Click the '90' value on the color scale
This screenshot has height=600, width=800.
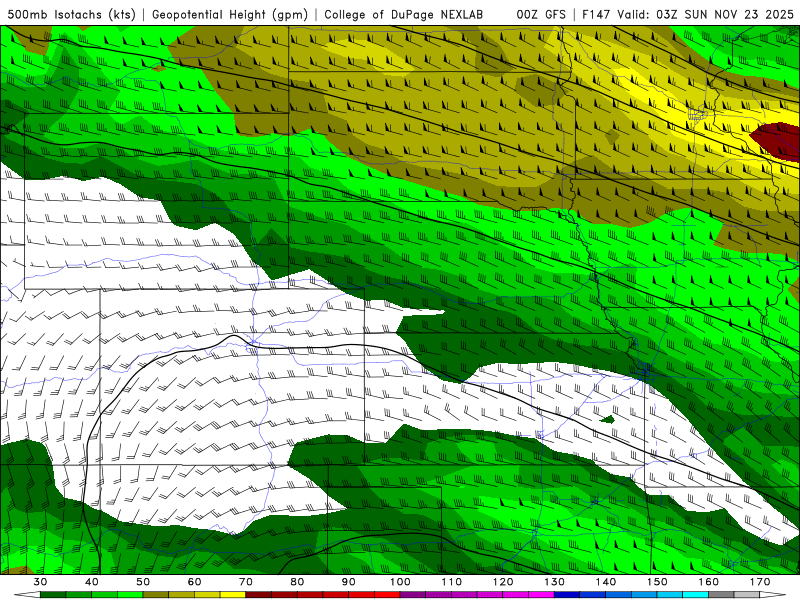click(348, 582)
